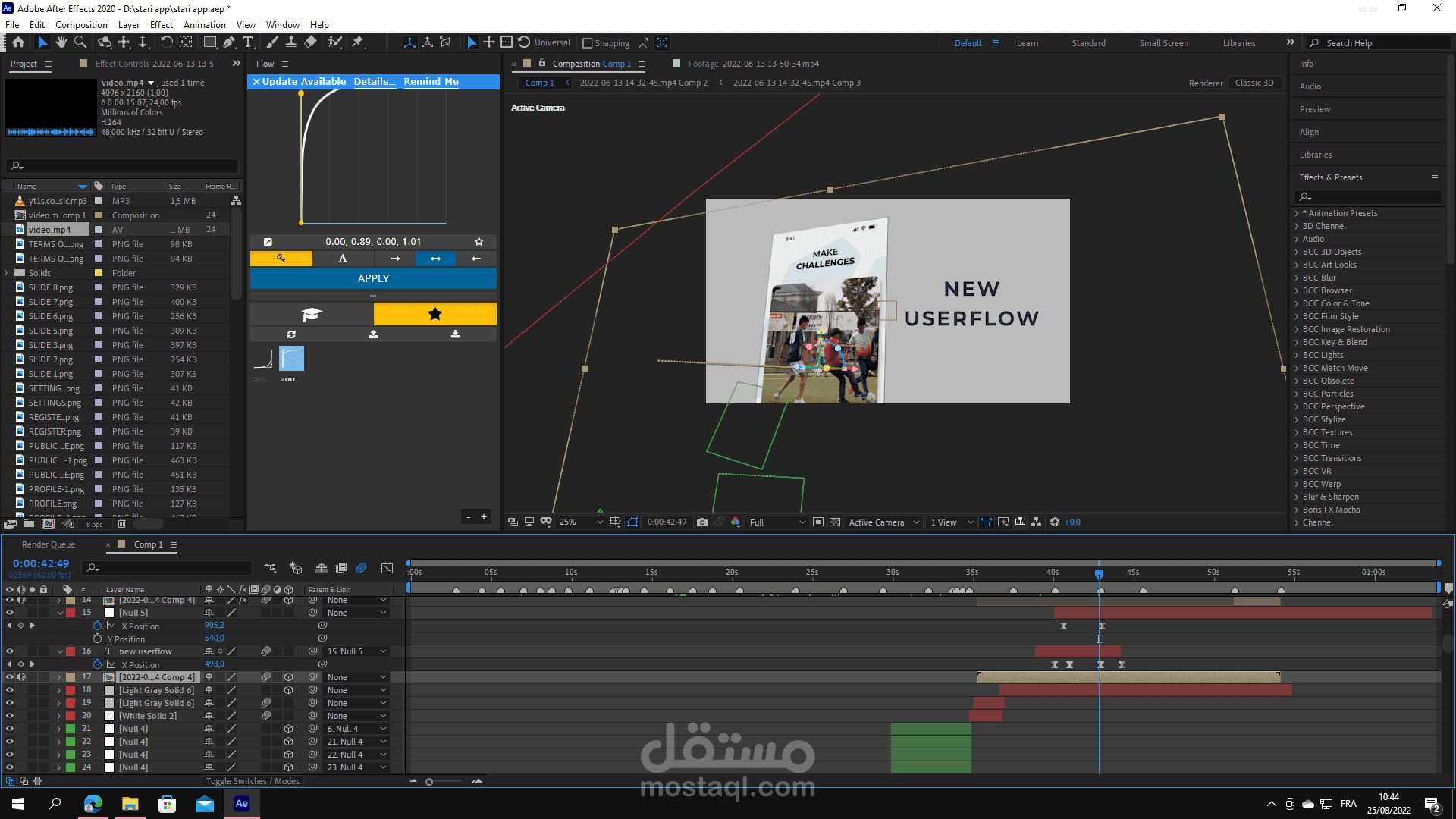Select the Hand tool
Viewport: 1456px width, 819px height.
click(x=61, y=42)
